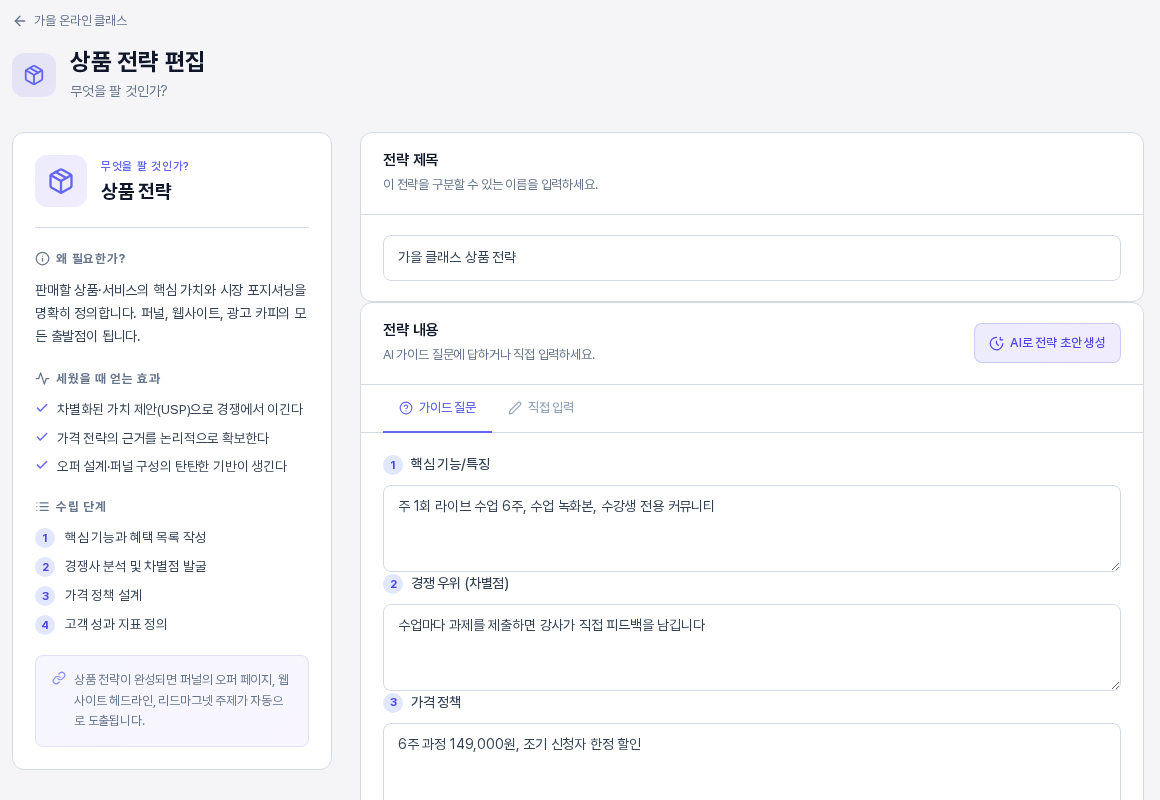Click the 상품 전략 sidebar card title
1160x800 pixels.
tap(136, 192)
